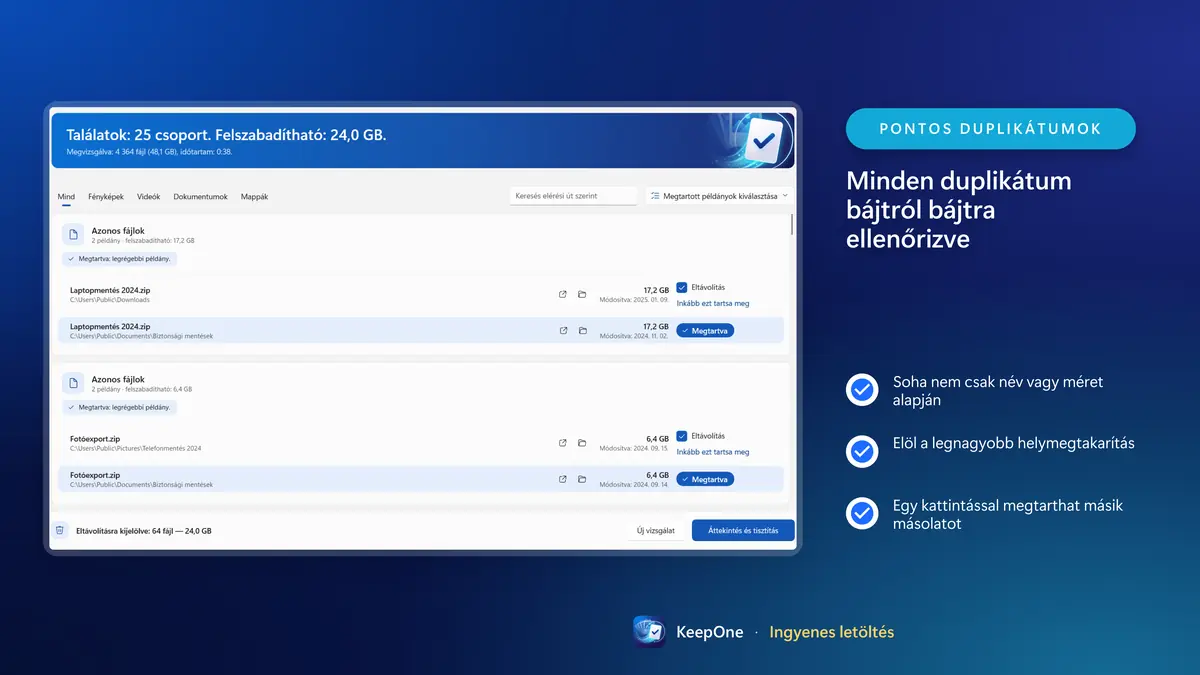Click trash icon beside Eltávolításra kijelölve
This screenshot has width=1200, height=675.
60,530
